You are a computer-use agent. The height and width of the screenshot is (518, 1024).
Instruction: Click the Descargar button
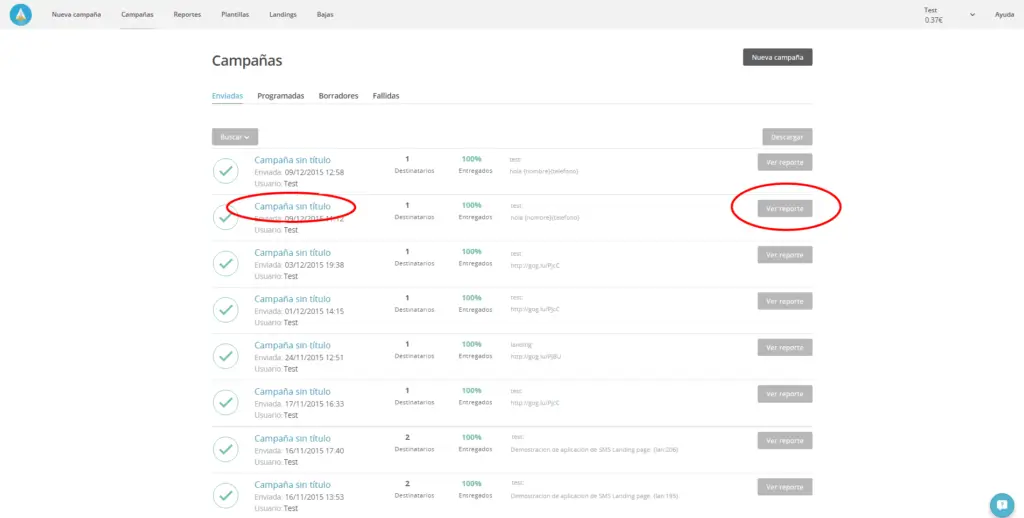click(x=786, y=137)
